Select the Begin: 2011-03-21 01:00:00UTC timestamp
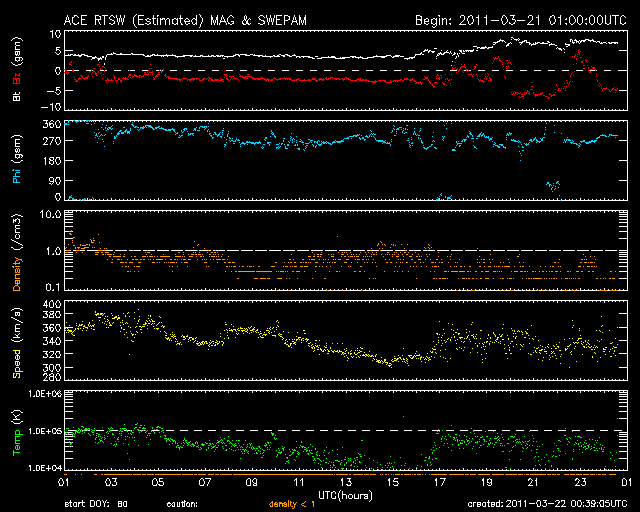This screenshot has width=640, height=512. tap(521, 20)
